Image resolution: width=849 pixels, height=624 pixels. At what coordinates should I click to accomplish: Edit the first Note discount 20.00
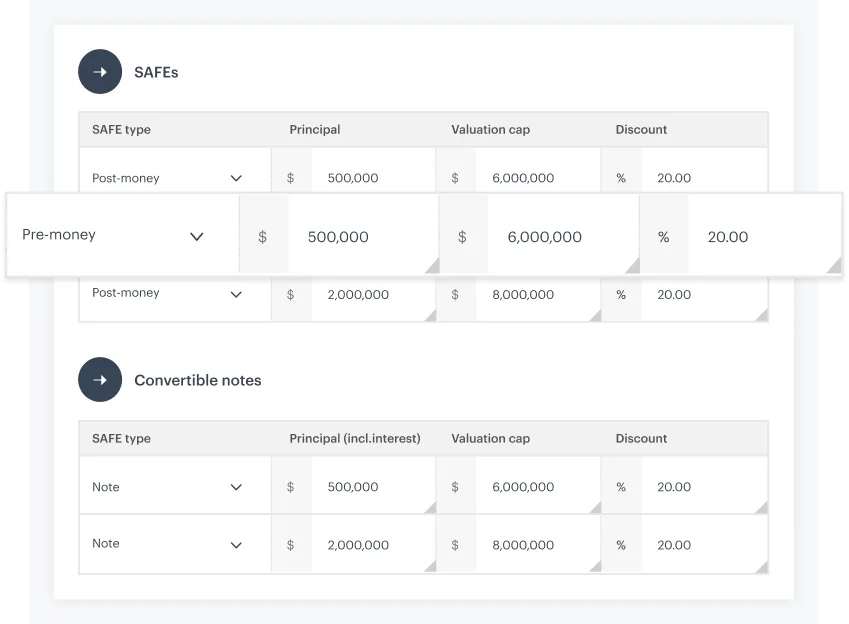[704, 486]
